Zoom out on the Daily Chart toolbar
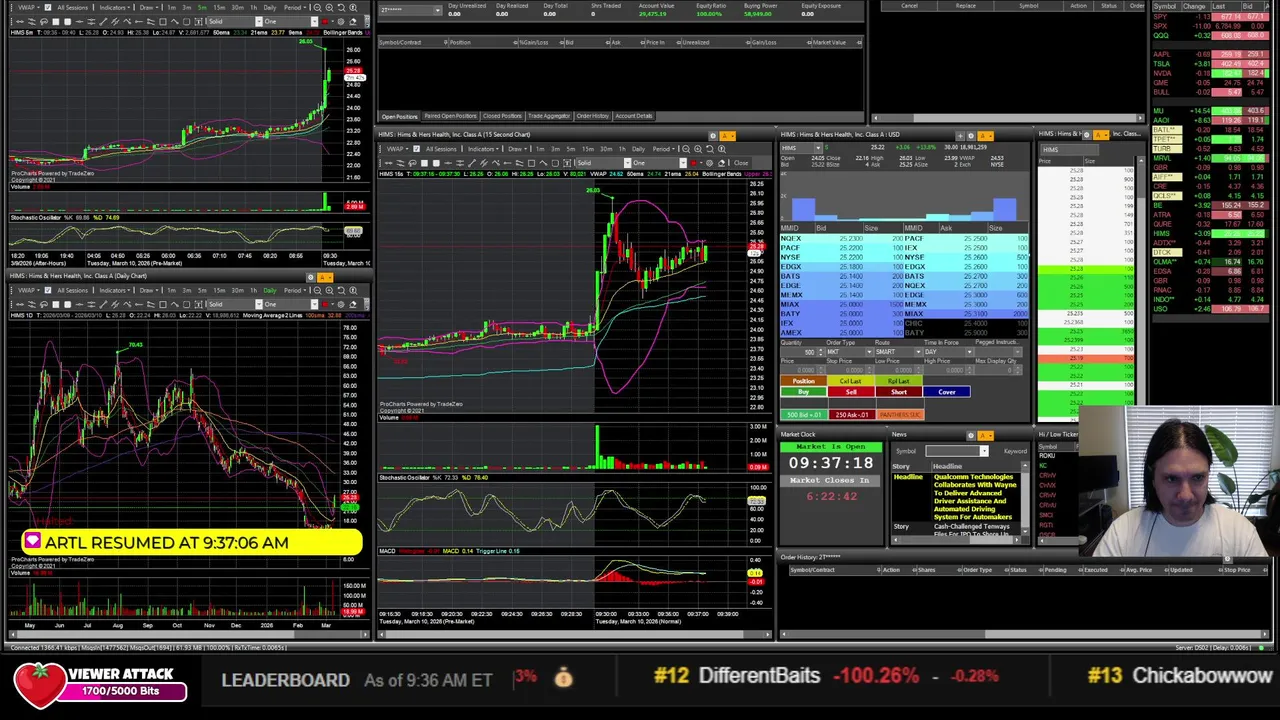Image resolution: width=1280 pixels, height=720 pixels. (x=317, y=291)
